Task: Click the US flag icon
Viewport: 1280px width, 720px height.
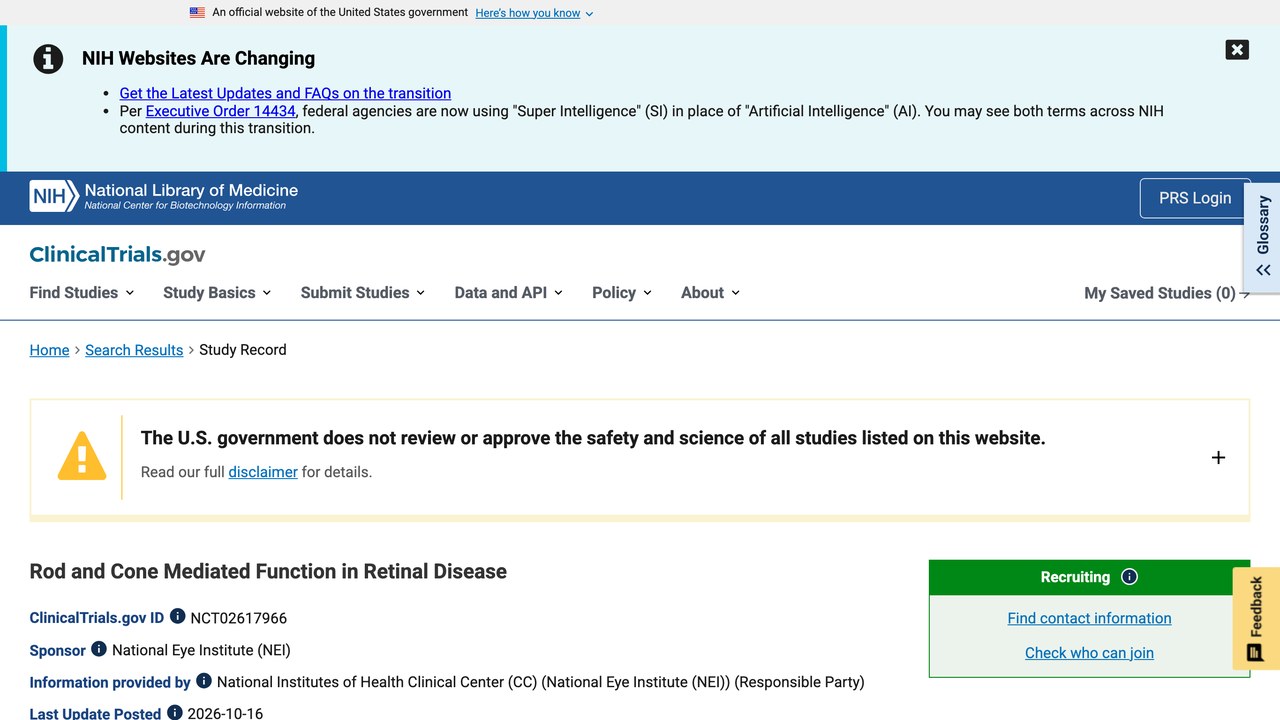Action: click(x=197, y=13)
